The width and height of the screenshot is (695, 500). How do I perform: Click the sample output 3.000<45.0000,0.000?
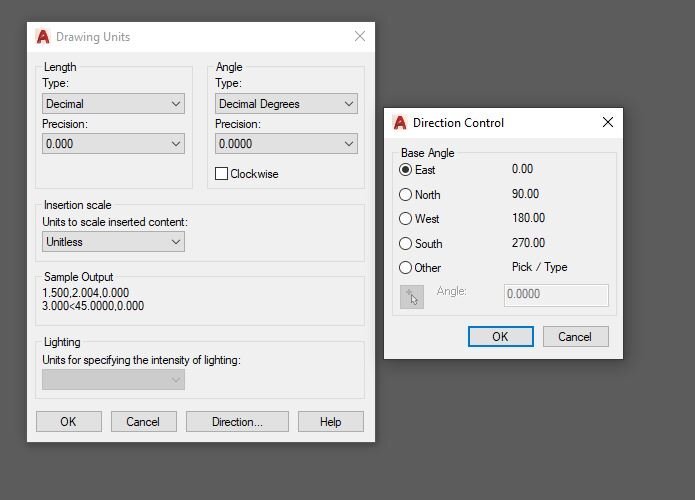pyautogui.click(x=93, y=306)
